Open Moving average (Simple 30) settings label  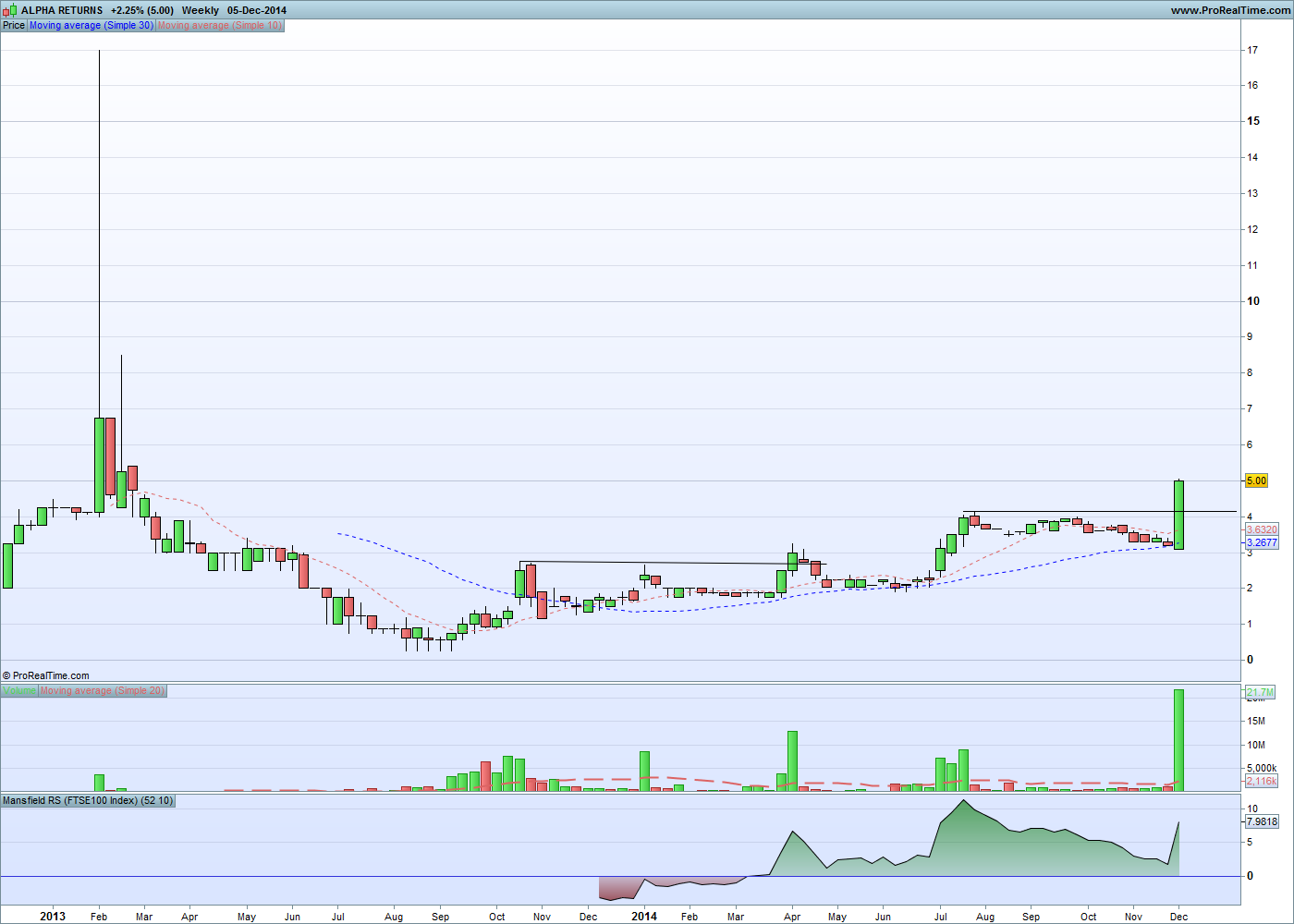click(92, 25)
